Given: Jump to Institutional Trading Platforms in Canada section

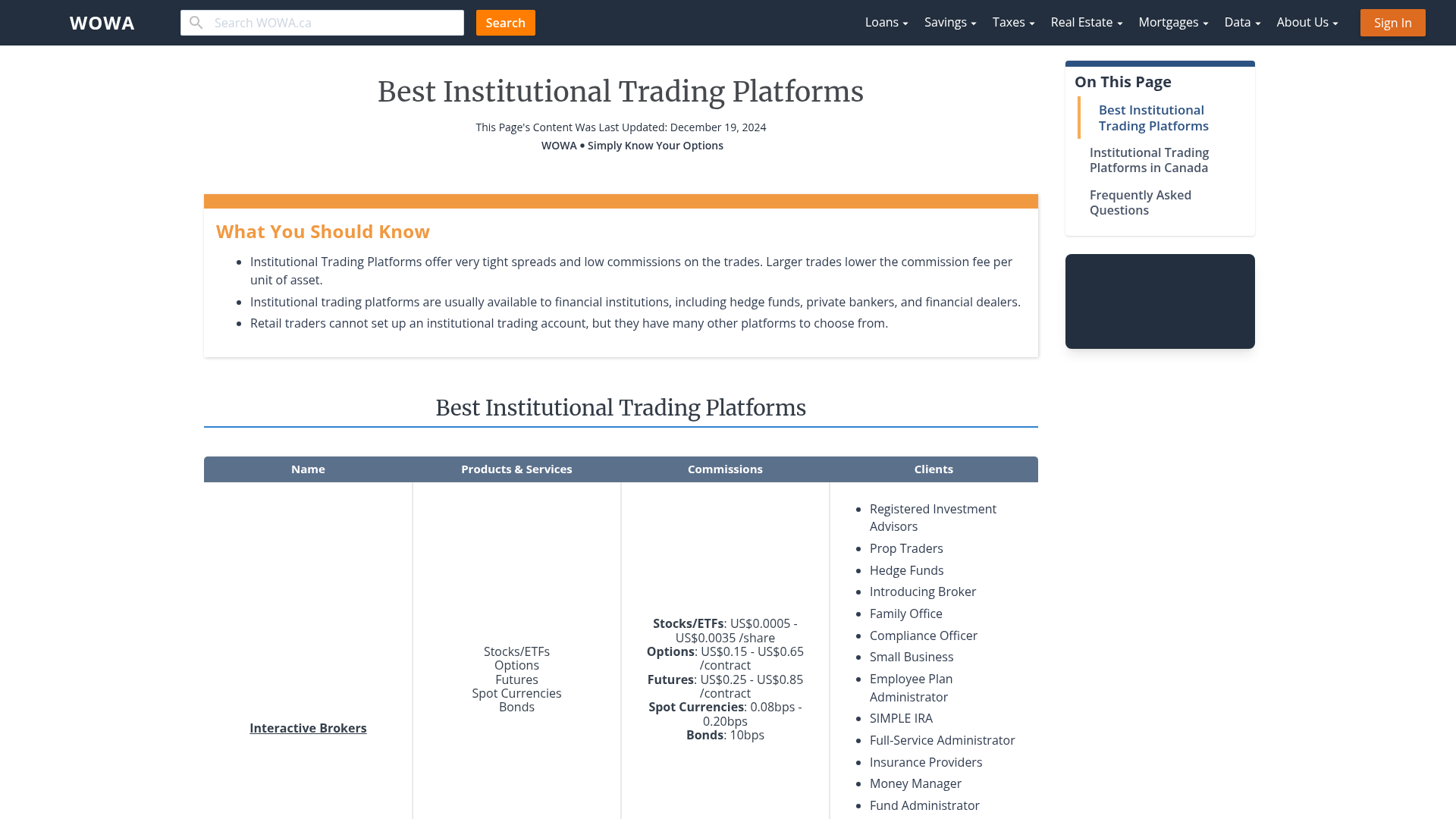Looking at the screenshot, I should [1149, 160].
